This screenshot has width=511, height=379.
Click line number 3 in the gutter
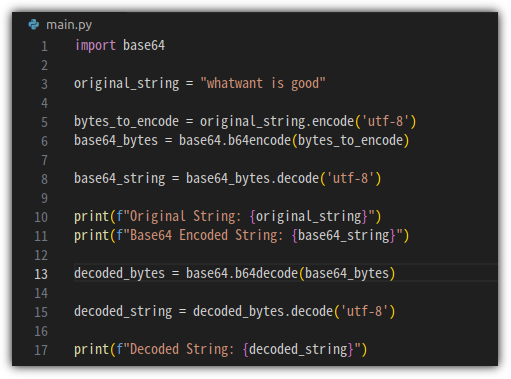click(44, 84)
